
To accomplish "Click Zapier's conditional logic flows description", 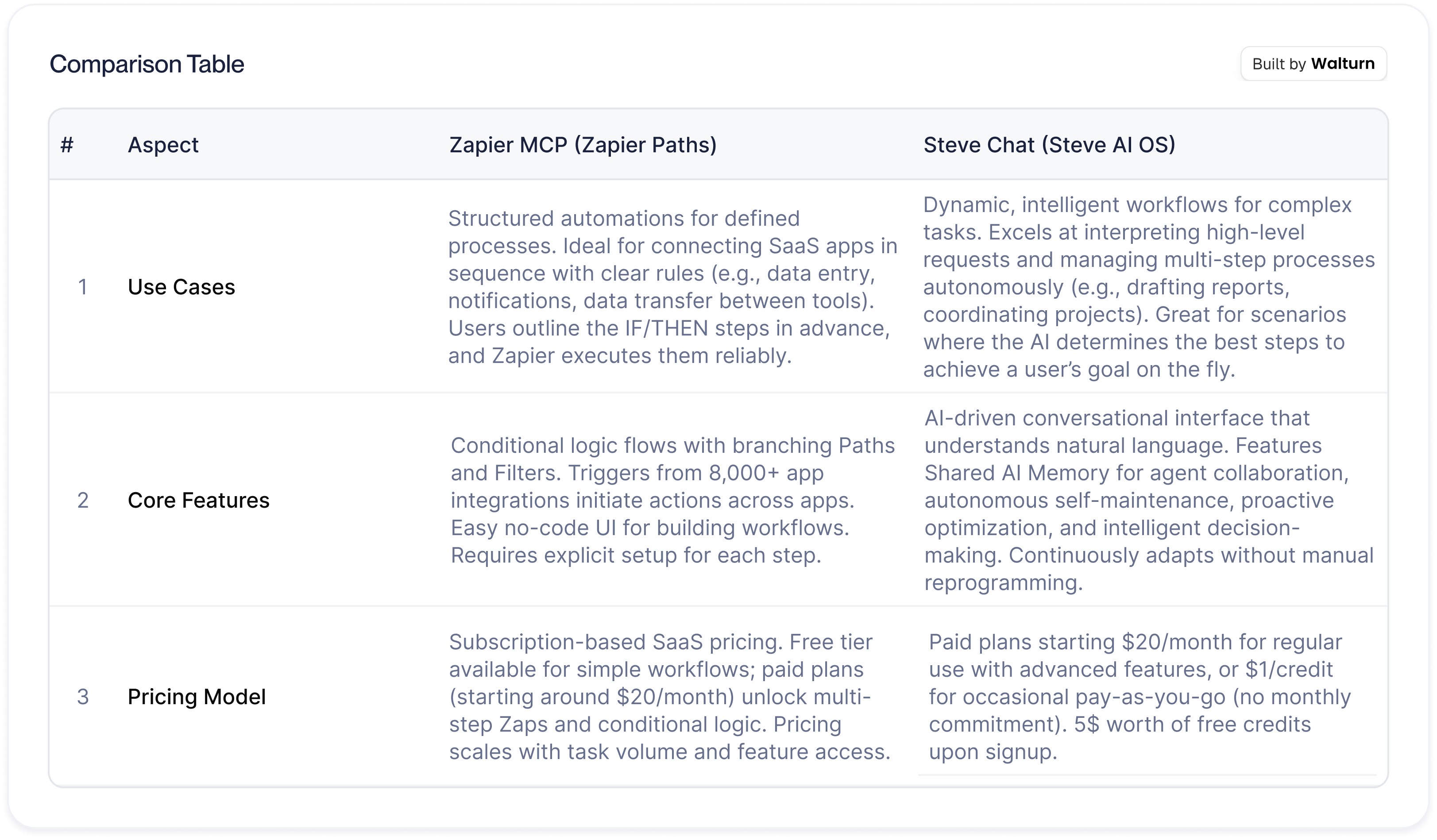I will (673, 500).
